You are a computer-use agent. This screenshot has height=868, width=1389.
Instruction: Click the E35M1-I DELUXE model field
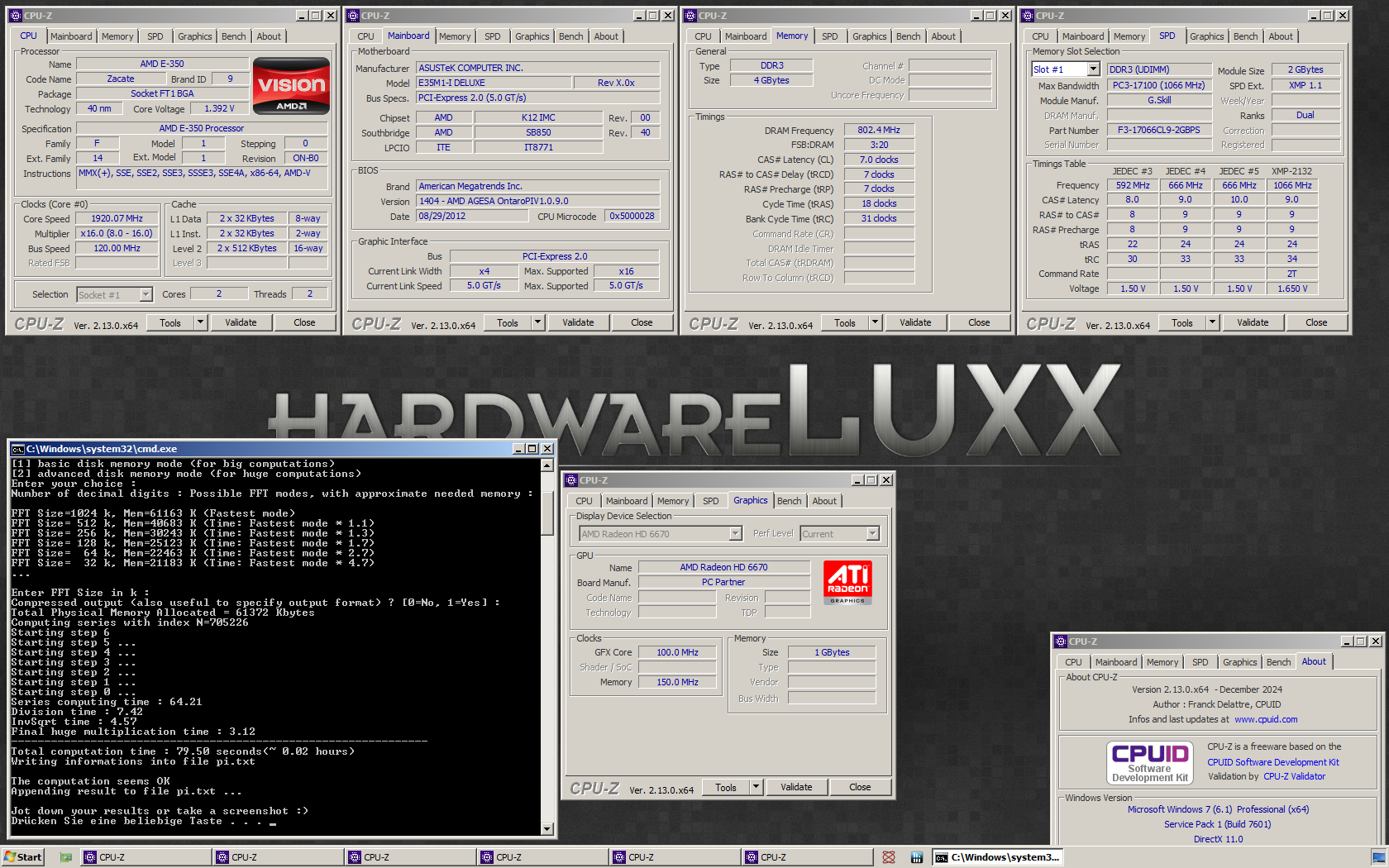click(494, 83)
